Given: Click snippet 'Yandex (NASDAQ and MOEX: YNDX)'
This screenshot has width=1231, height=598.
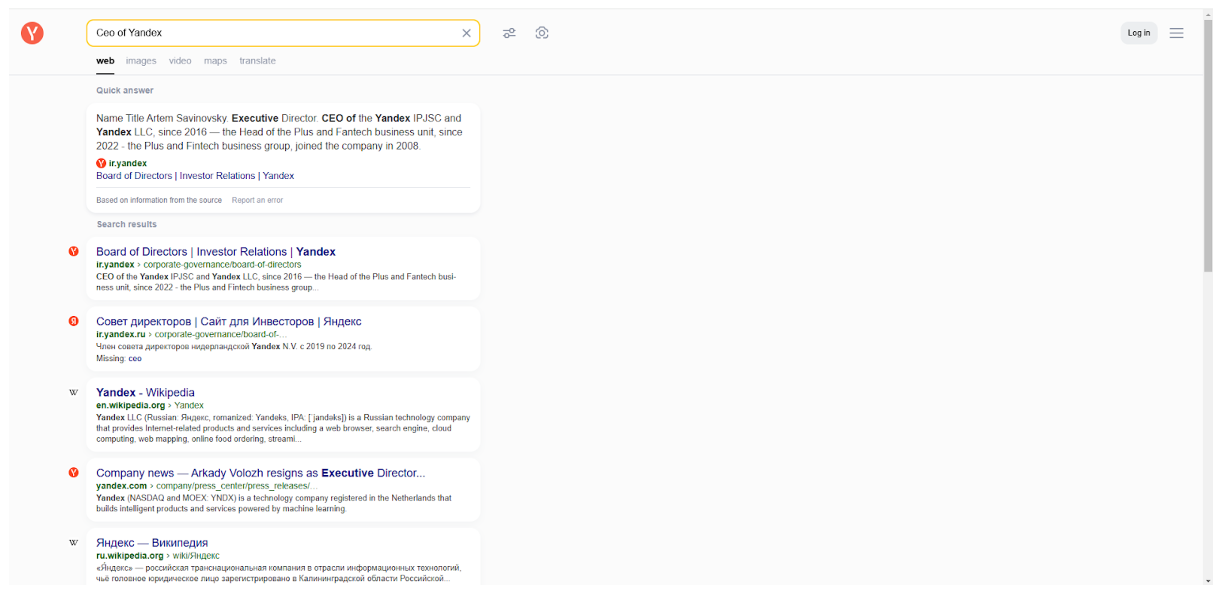Looking at the screenshot, I should coord(274,503).
